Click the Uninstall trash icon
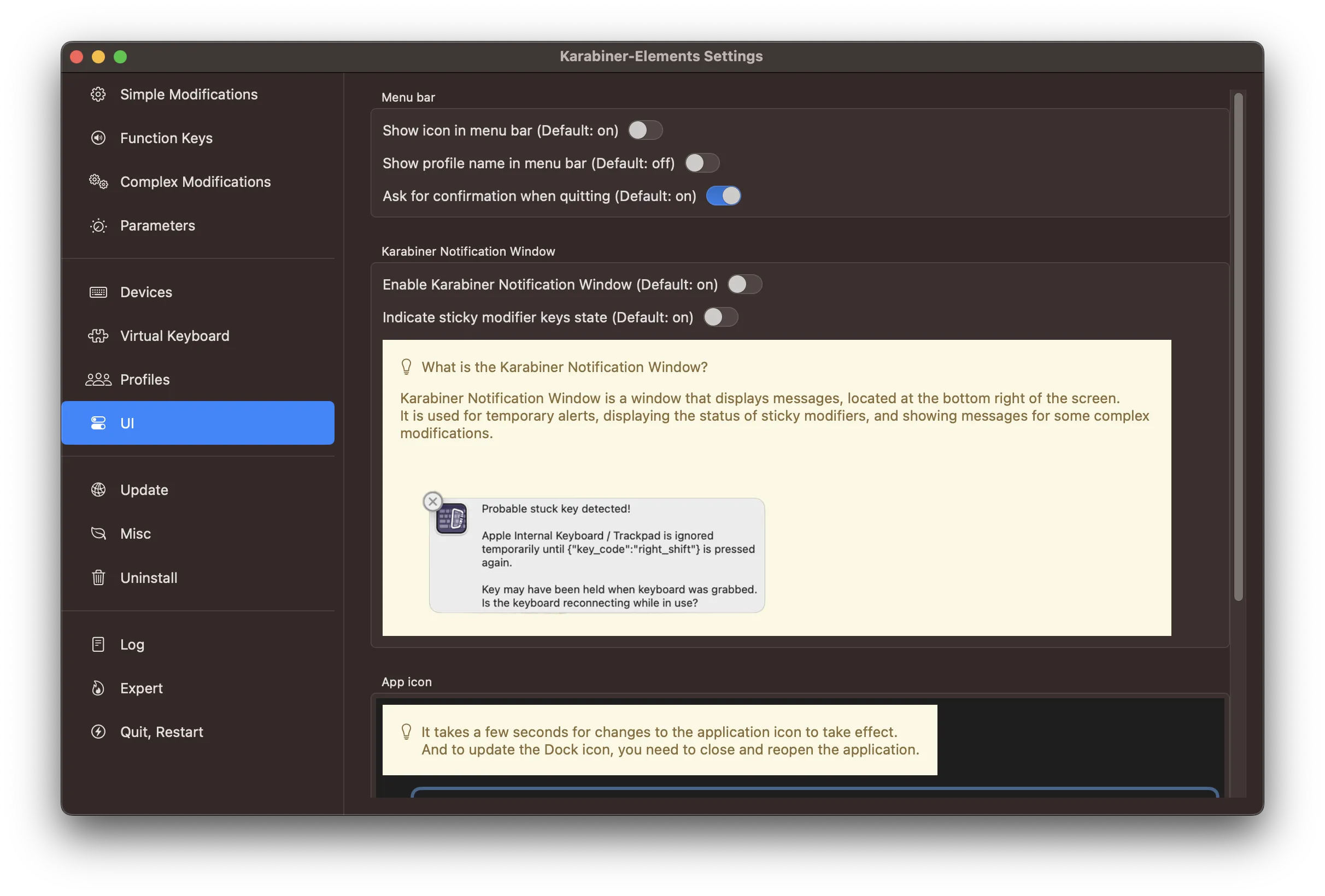 (98, 577)
